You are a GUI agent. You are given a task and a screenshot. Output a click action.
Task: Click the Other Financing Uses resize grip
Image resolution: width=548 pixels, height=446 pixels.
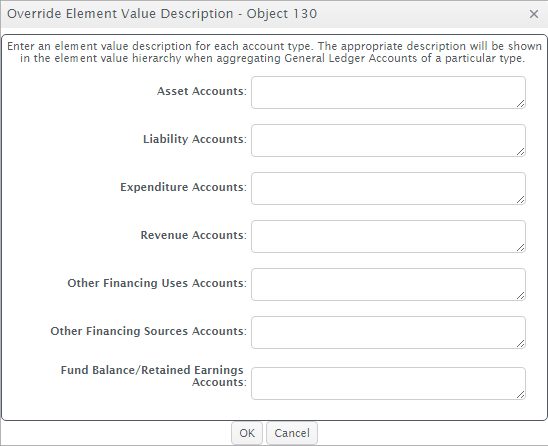tap(520, 295)
